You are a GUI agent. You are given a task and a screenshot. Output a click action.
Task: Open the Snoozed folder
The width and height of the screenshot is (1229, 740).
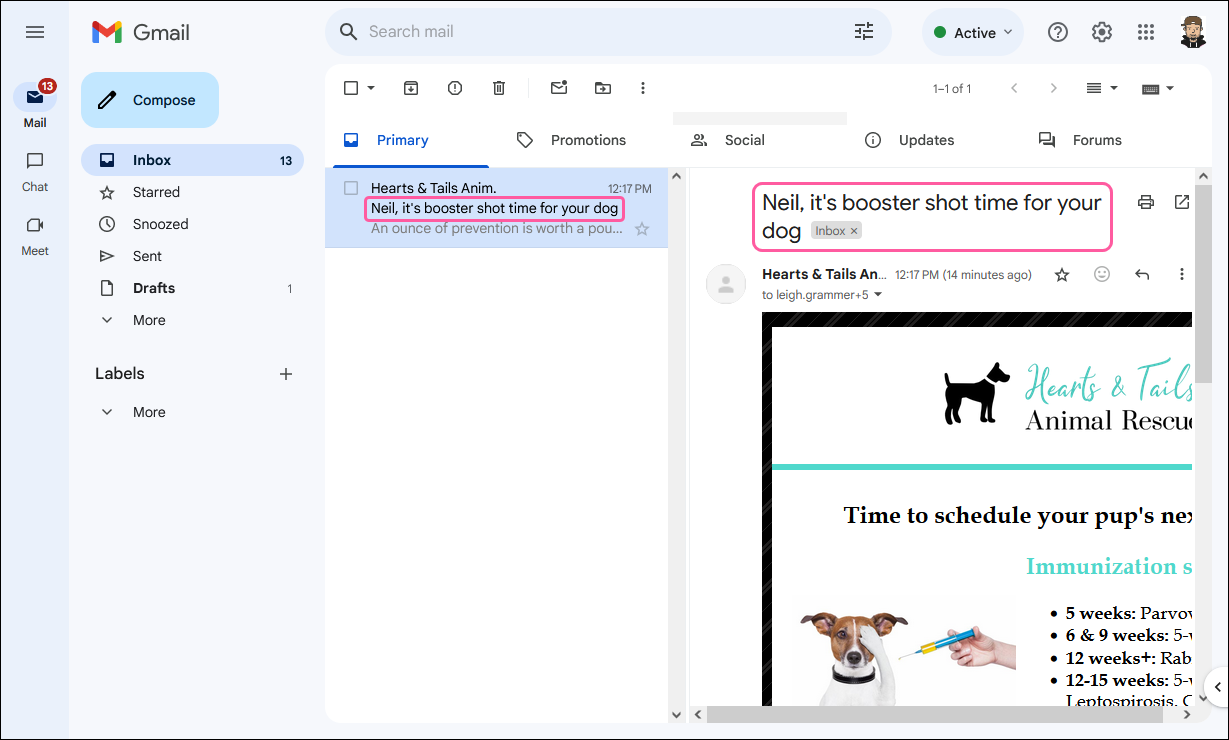[192, 224]
